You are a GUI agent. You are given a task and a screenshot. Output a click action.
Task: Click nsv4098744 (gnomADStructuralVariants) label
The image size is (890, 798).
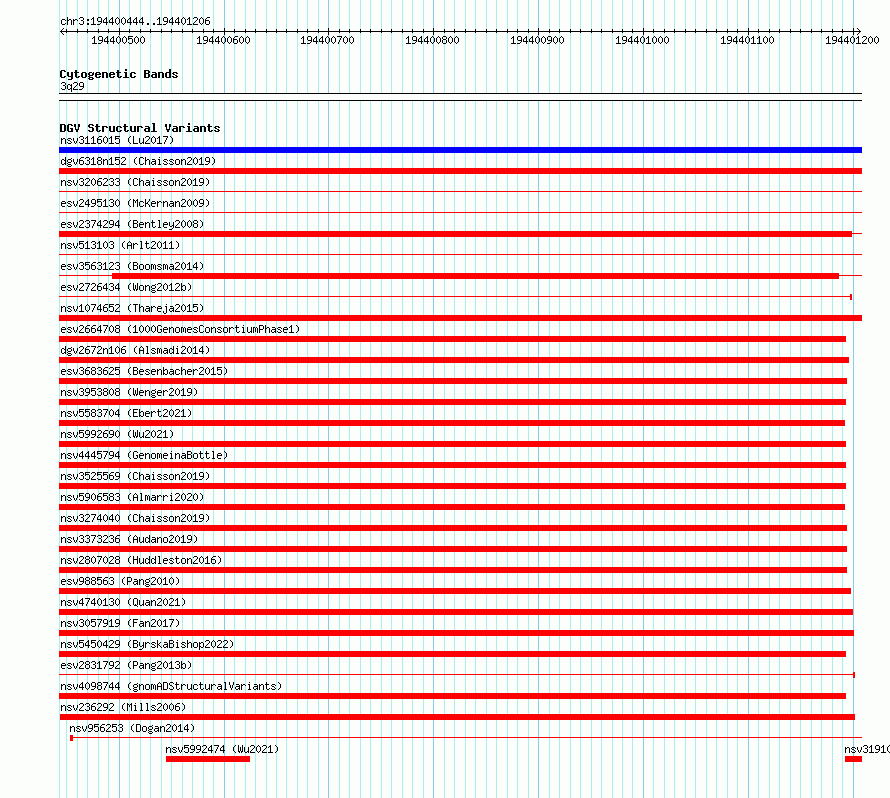tap(171, 686)
